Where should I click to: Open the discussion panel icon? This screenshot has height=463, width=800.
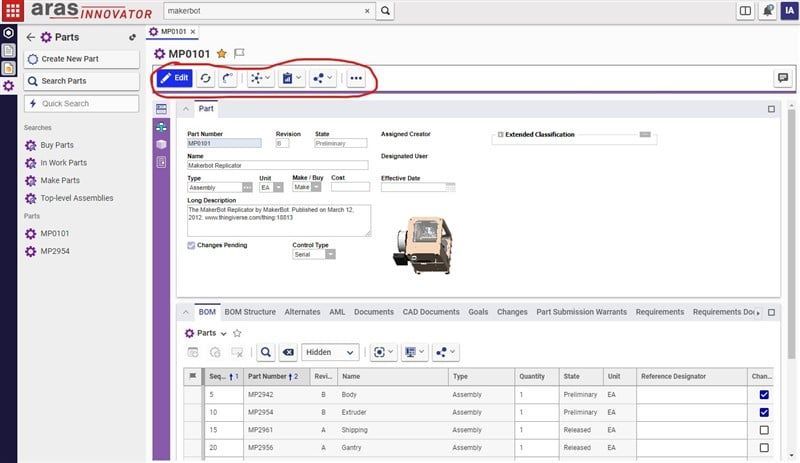click(782, 78)
